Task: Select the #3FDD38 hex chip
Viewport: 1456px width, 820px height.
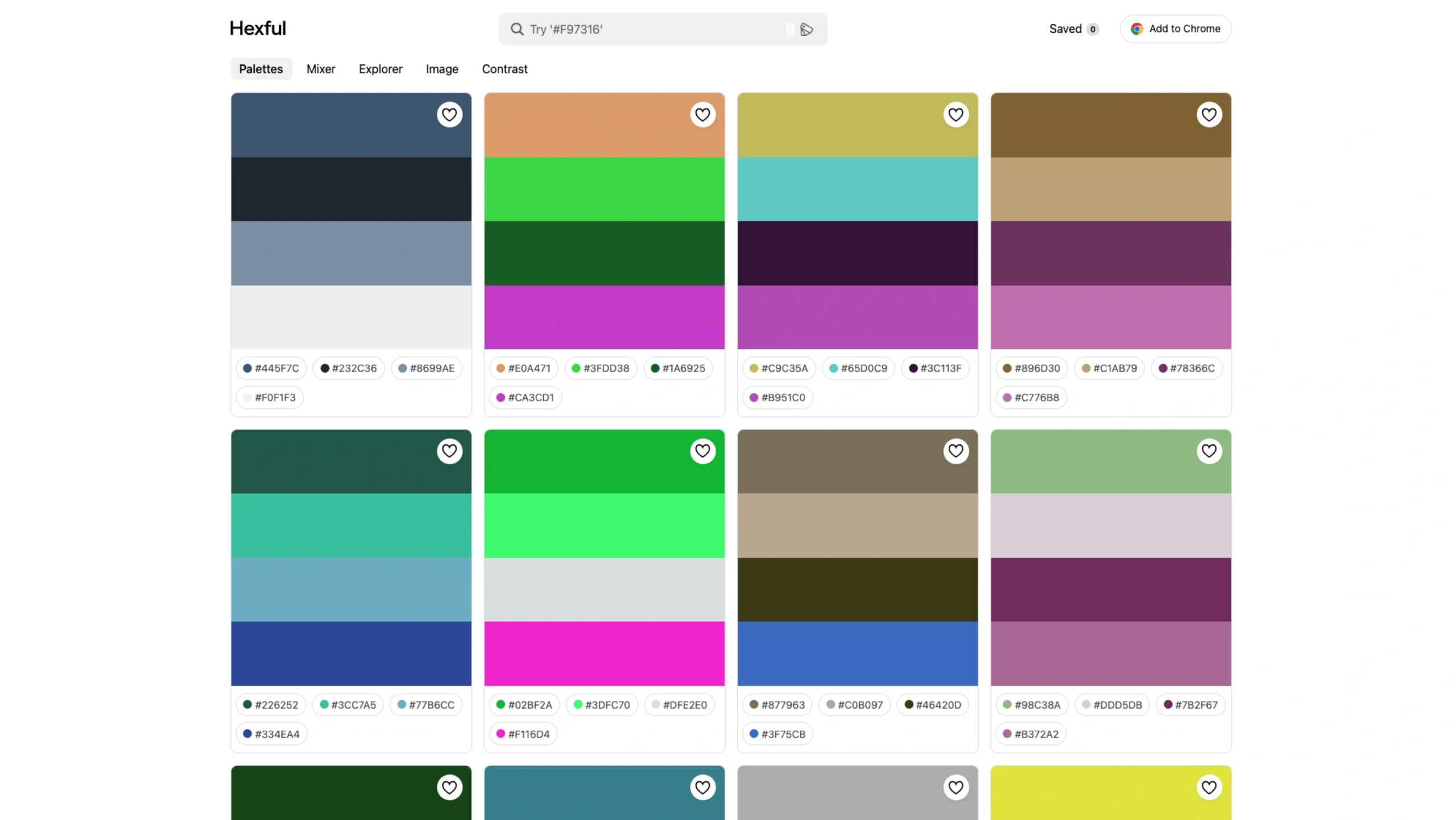Action: [601, 368]
